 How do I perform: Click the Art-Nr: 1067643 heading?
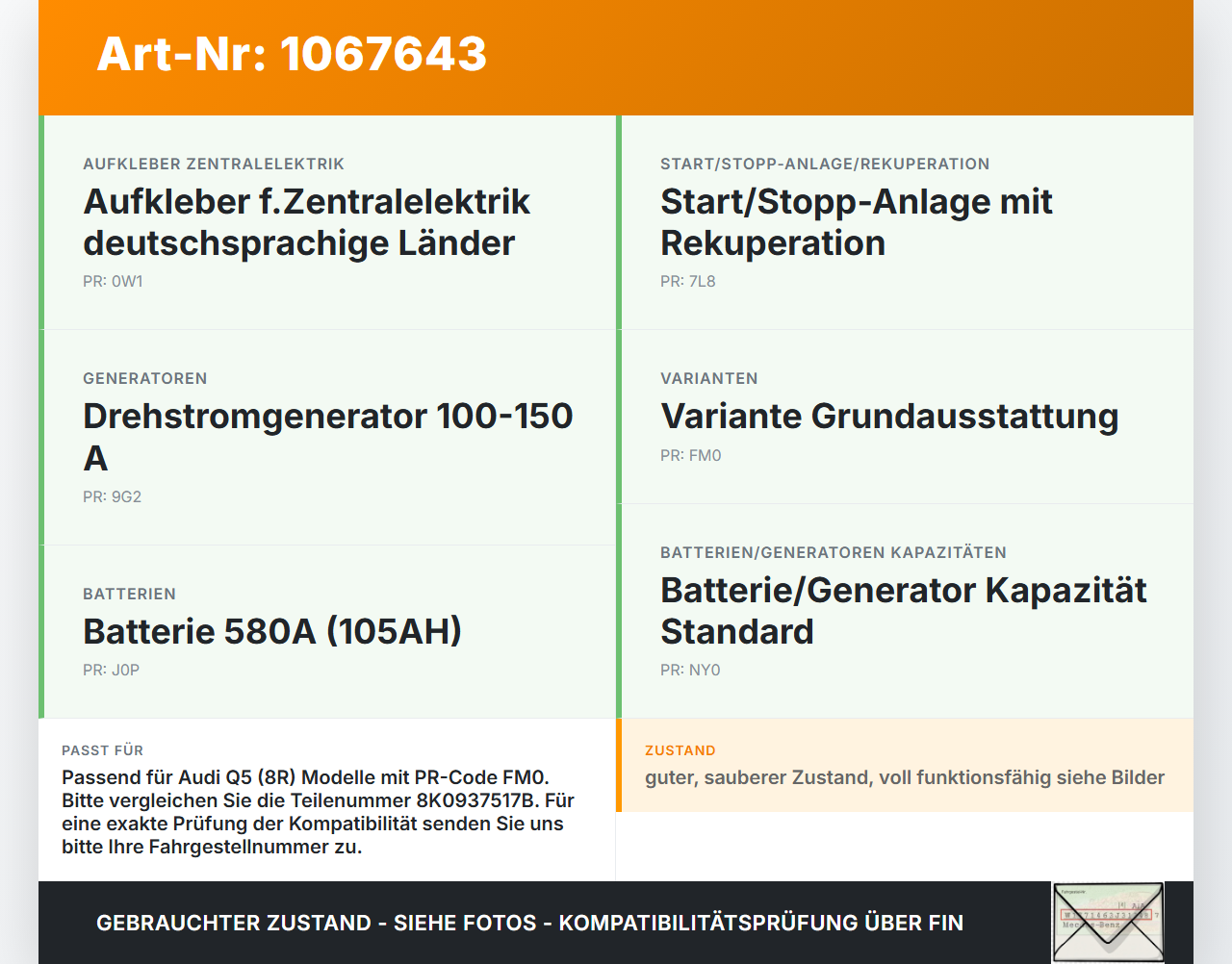(x=292, y=54)
